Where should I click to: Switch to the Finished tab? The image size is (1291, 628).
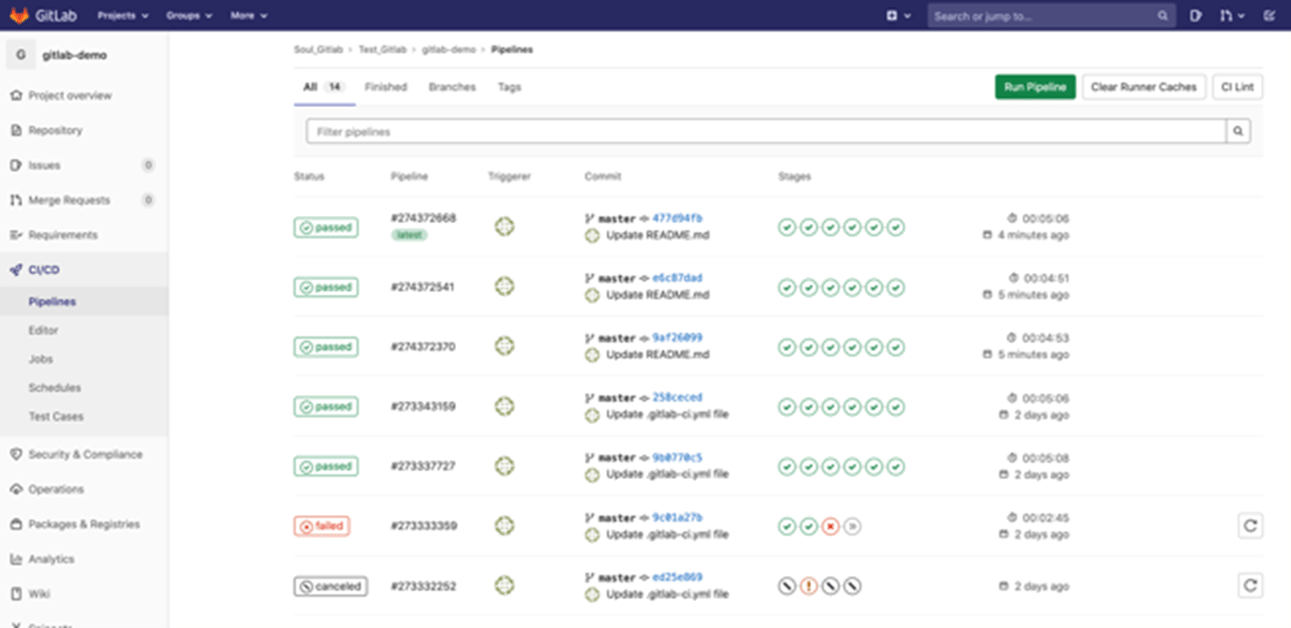coord(385,87)
